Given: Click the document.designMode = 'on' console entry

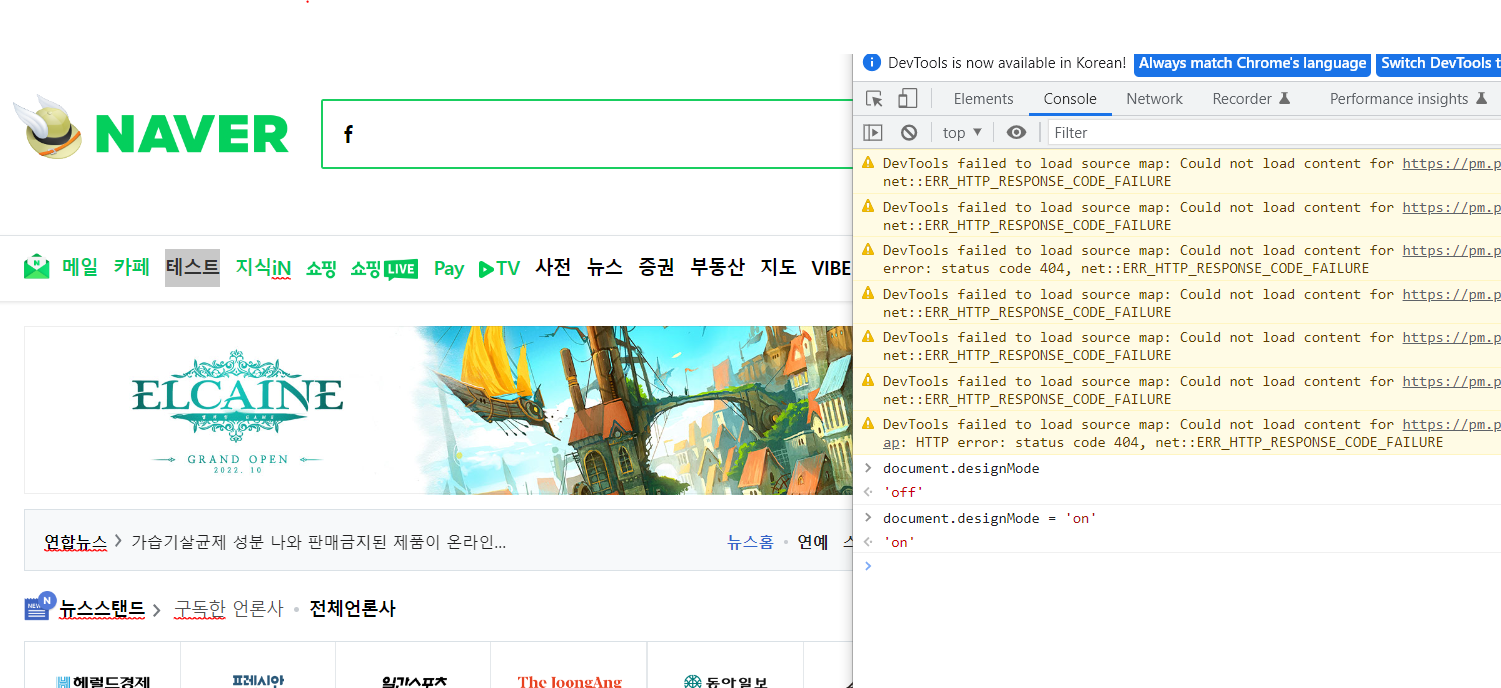Looking at the screenshot, I should 989,518.
